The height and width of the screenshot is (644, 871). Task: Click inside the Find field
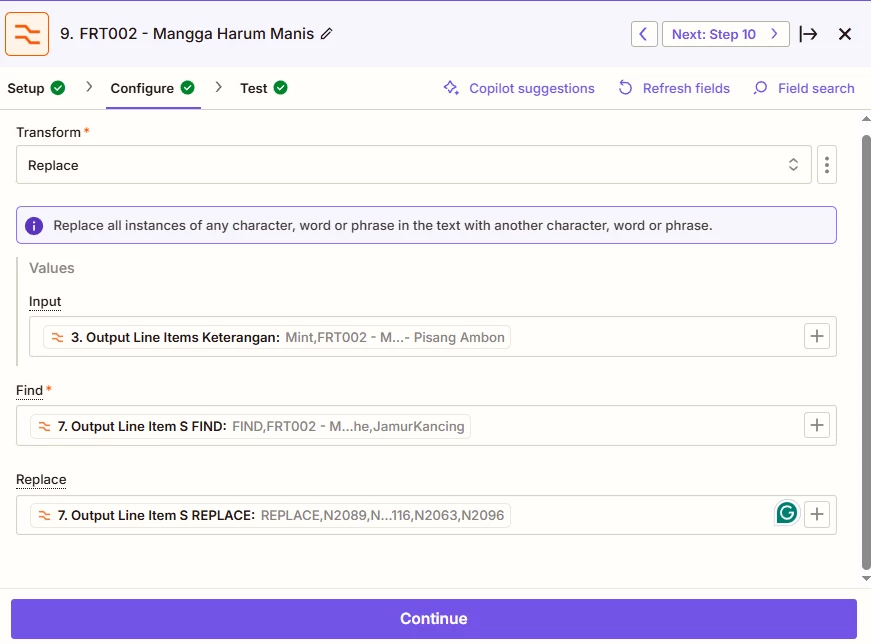[426, 426]
